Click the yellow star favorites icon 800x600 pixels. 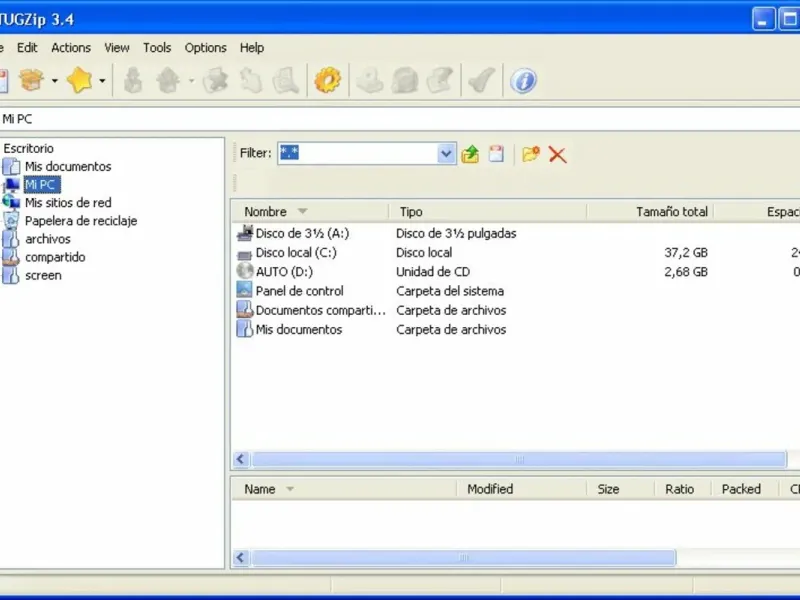tap(79, 80)
